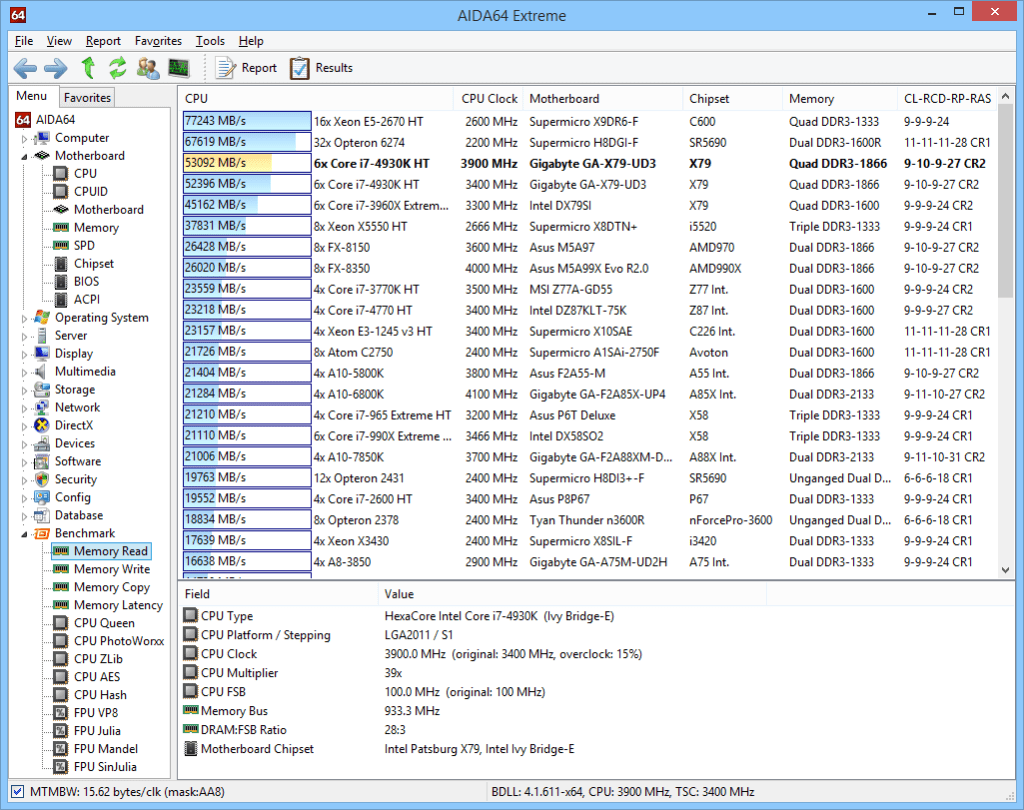Image resolution: width=1024 pixels, height=810 pixels.
Task: Click the CPU PhotoWorxx benchmark icon
Action: tap(61, 641)
